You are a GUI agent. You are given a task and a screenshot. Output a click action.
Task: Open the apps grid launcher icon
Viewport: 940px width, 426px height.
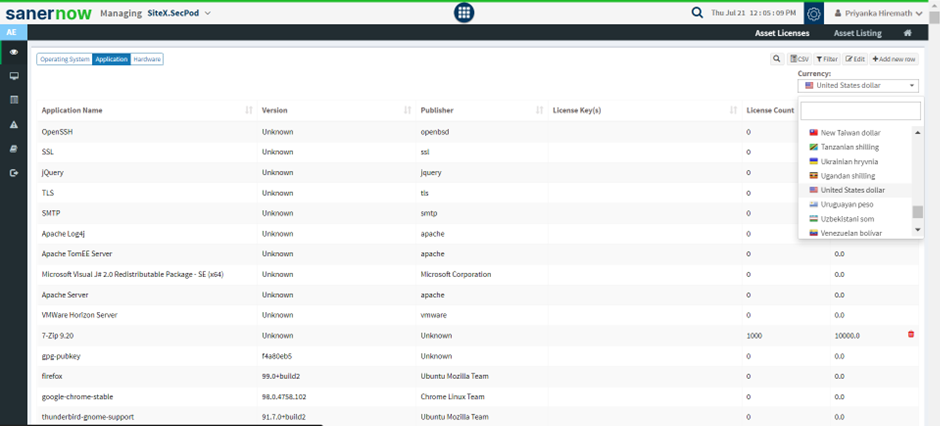pyautogui.click(x=464, y=13)
